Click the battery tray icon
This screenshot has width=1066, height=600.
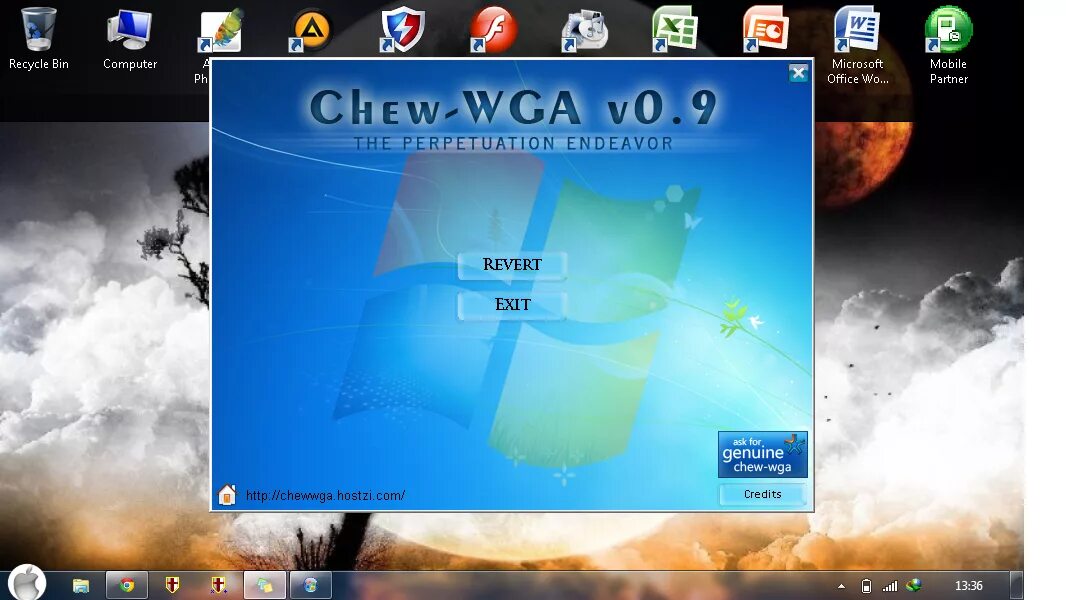pyautogui.click(x=865, y=586)
